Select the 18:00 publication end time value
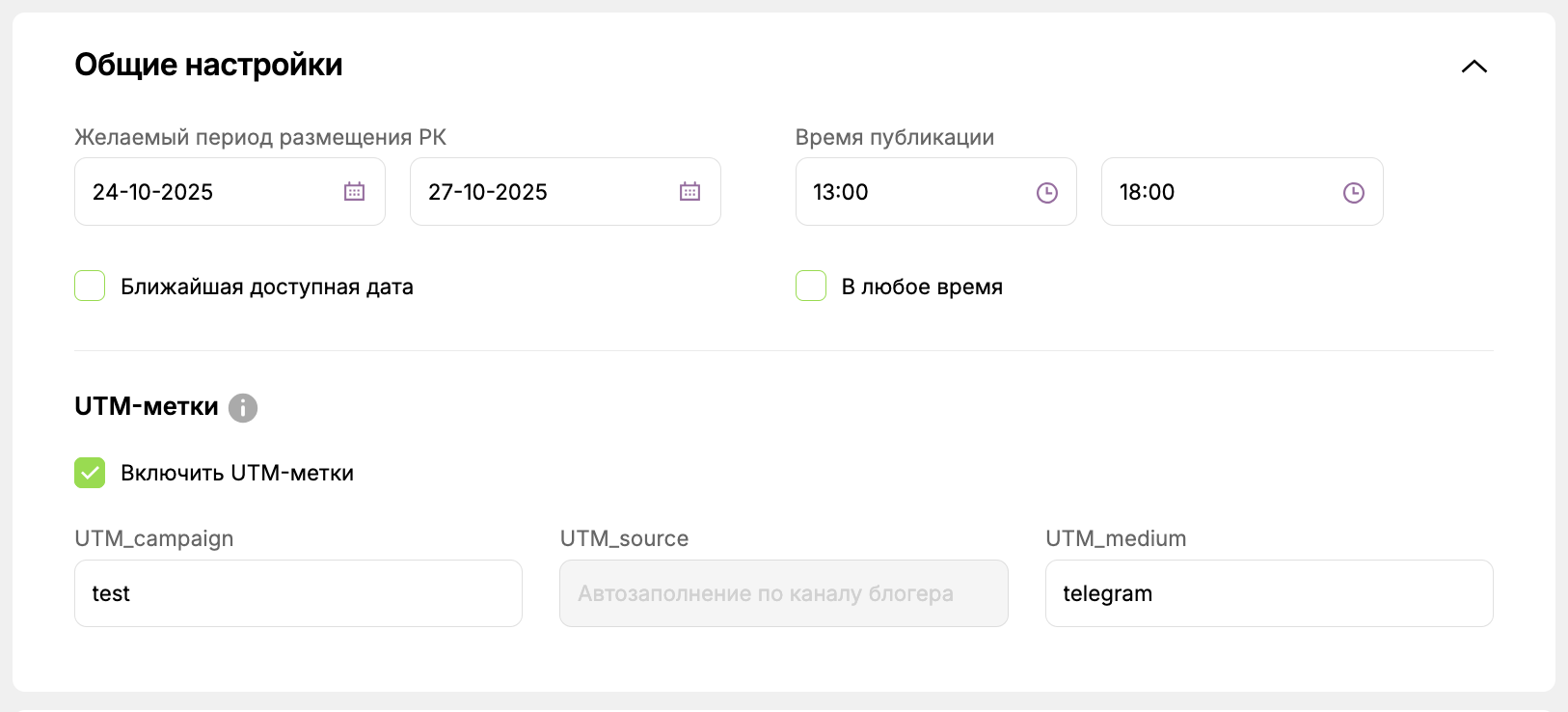 click(1147, 192)
